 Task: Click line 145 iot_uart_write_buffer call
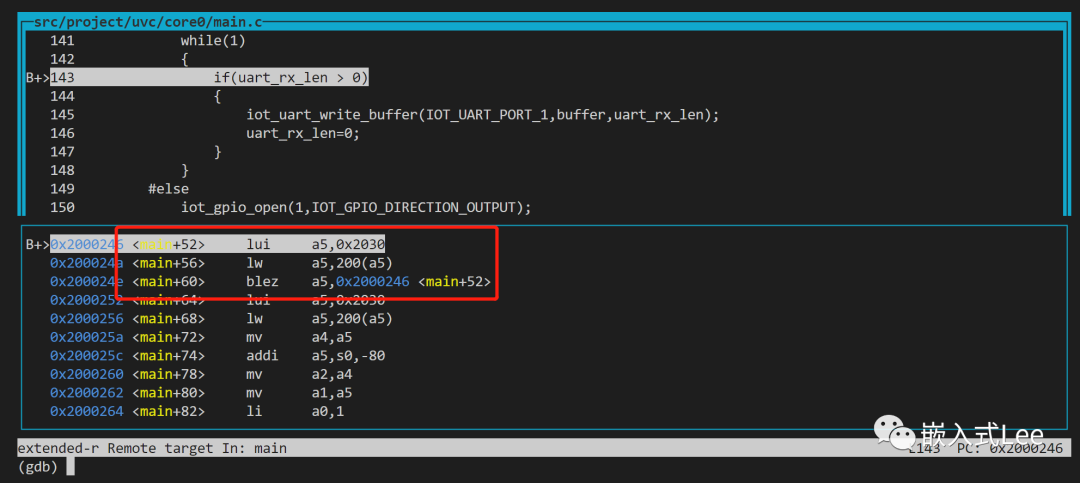(482, 115)
